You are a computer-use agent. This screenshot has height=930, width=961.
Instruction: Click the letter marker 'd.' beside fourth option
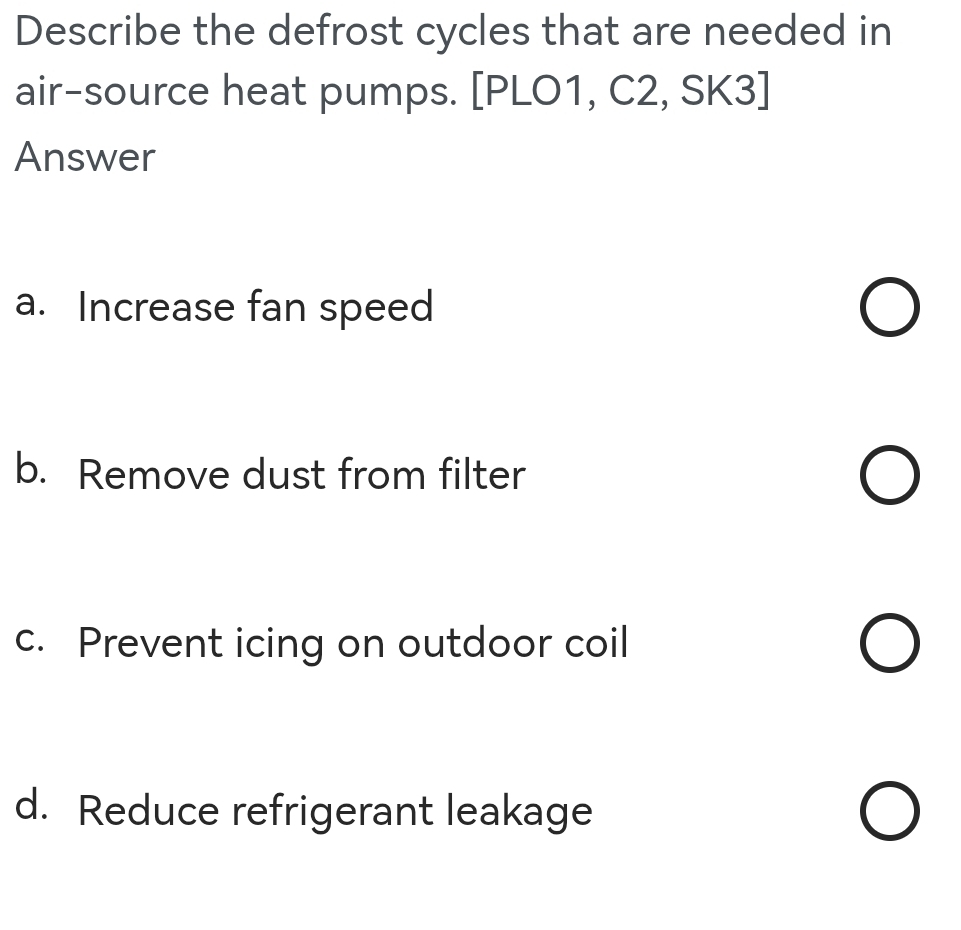click(30, 804)
